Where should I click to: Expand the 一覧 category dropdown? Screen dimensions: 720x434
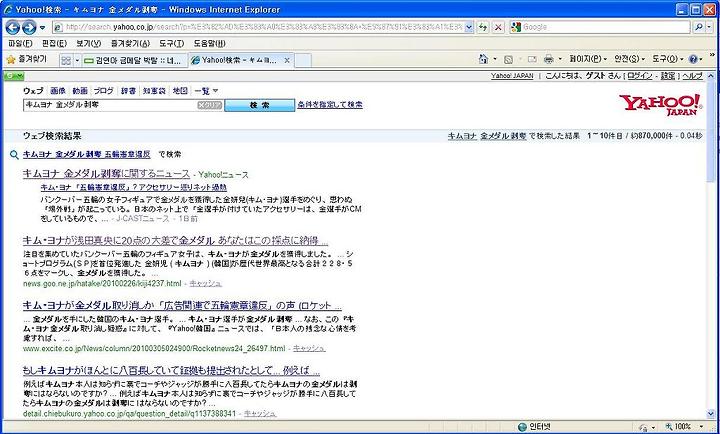point(206,91)
